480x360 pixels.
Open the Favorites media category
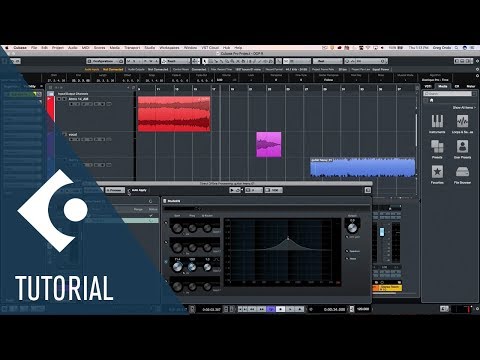click(x=437, y=174)
